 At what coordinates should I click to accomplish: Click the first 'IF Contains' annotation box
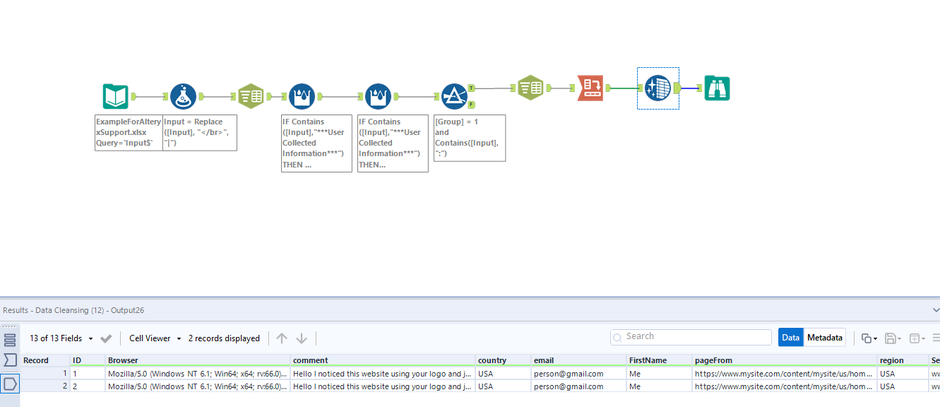tap(317, 143)
